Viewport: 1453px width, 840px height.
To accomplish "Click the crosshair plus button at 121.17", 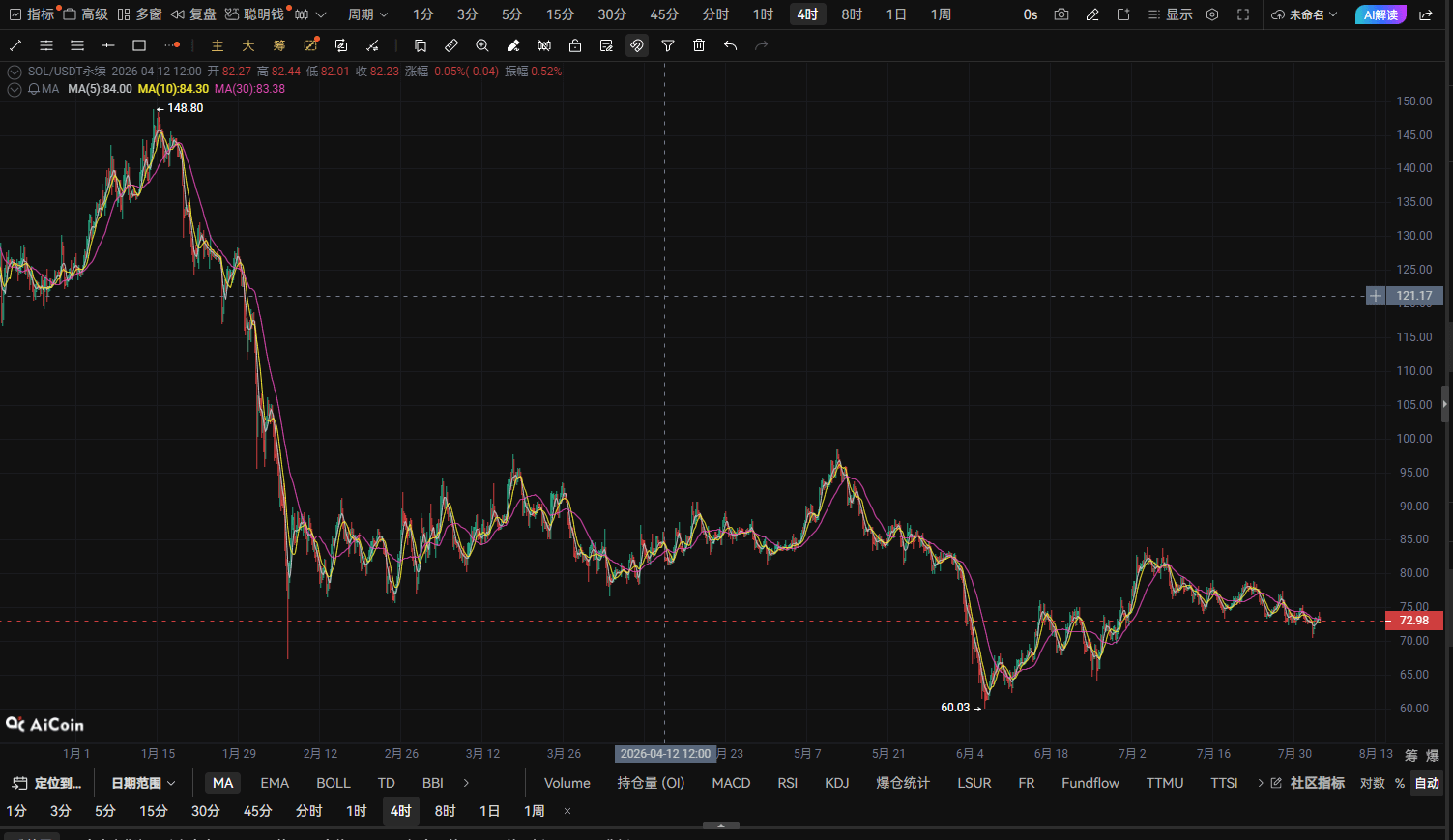I will (x=1376, y=296).
